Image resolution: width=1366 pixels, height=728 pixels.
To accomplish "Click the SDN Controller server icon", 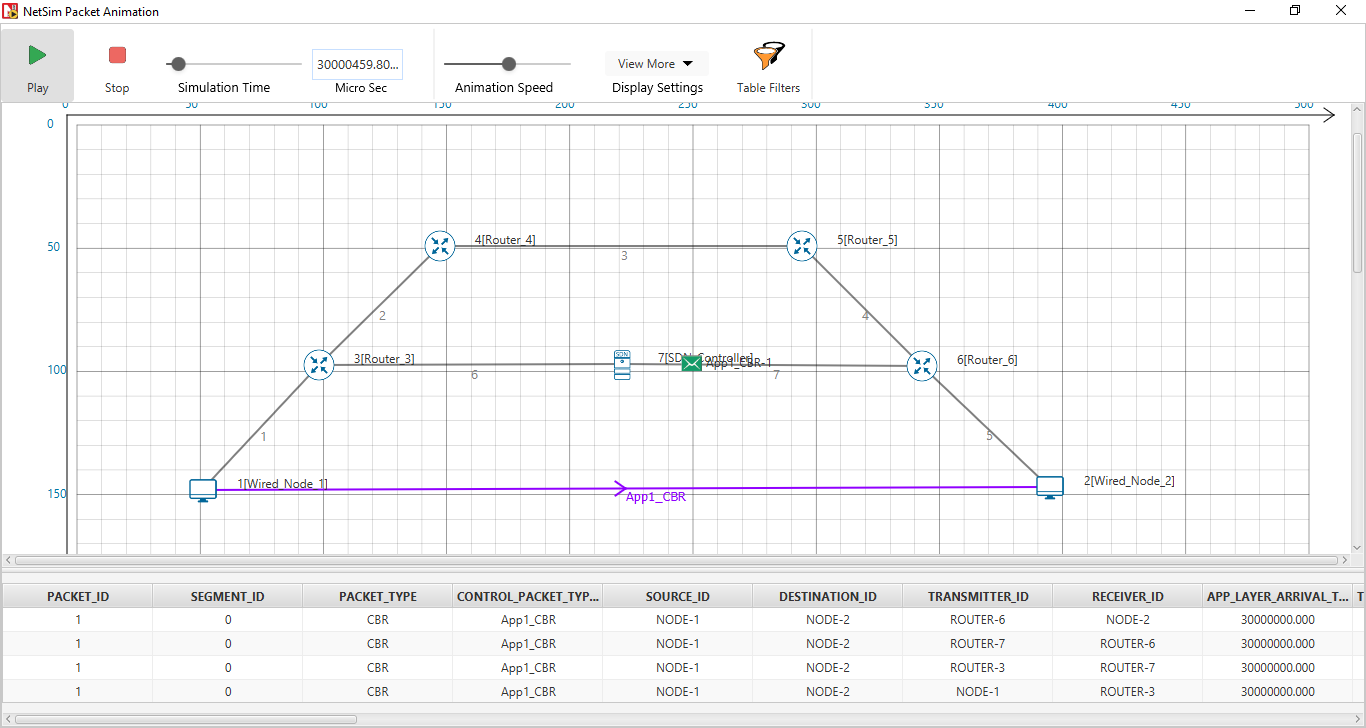I will click(622, 365).
